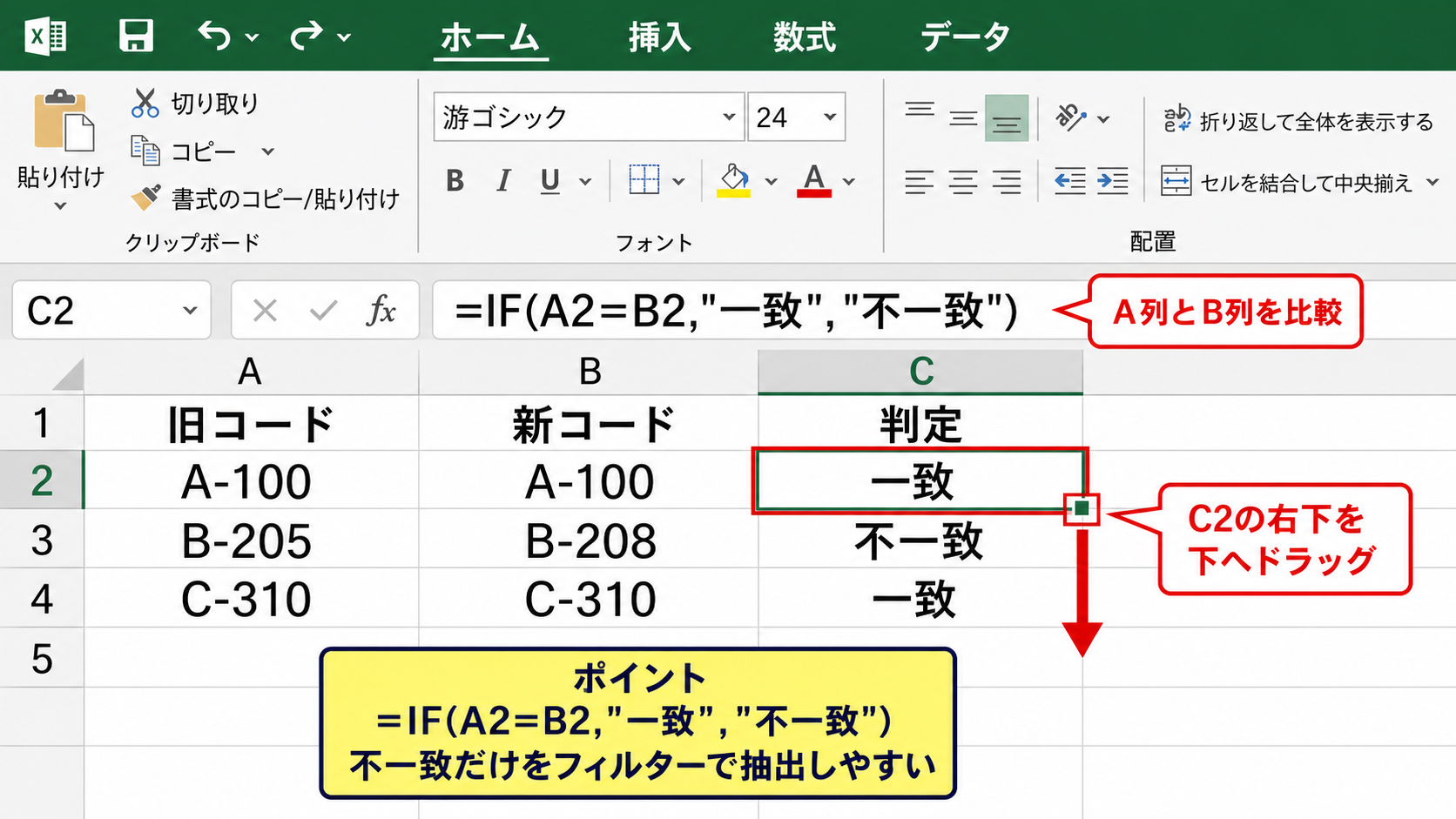This screenshot has height=819, width=1456.
Task: Click the text orientation icon
Action: coord(1070,117)
